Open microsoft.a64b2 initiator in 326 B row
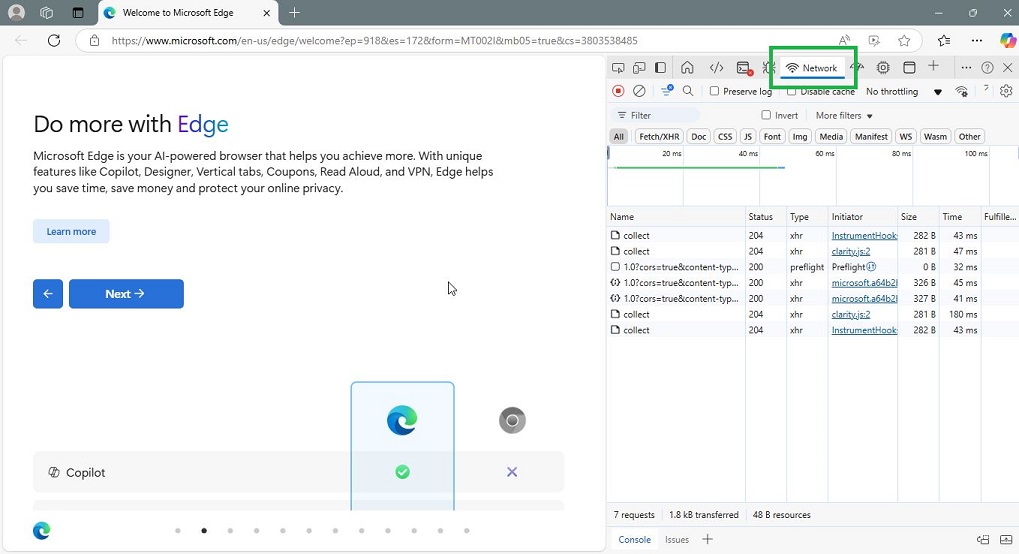This screenshot has height=554, width=1019. click(x=864, y=283)
